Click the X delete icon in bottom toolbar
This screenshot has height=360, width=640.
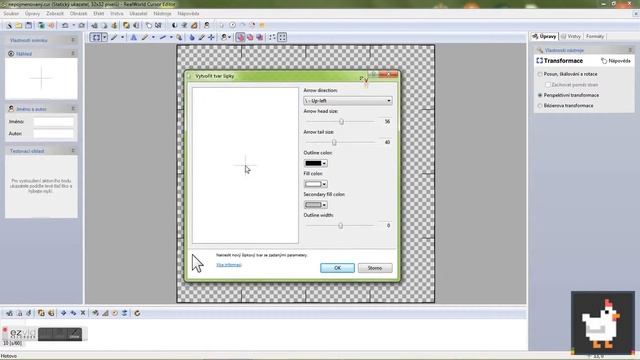tap(83, 313)
